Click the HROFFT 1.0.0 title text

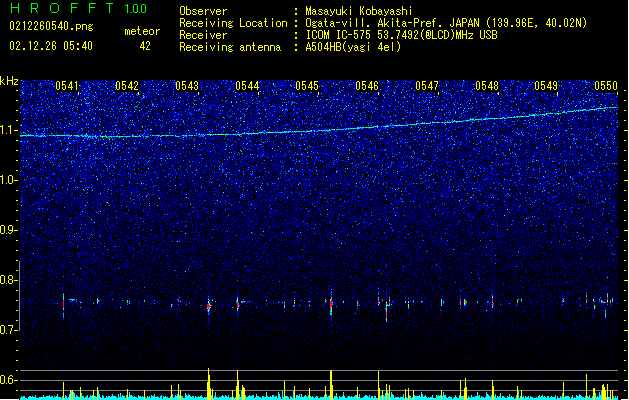[x=78, y=8]
